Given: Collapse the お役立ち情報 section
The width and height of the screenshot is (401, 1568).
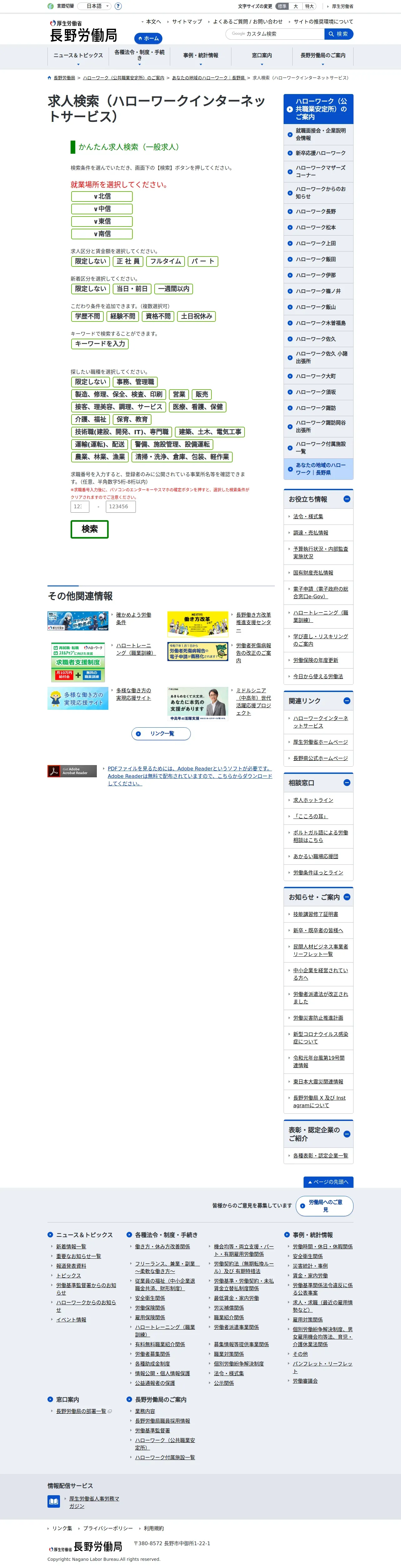Looking at the screenshot, I should point(347,499).
